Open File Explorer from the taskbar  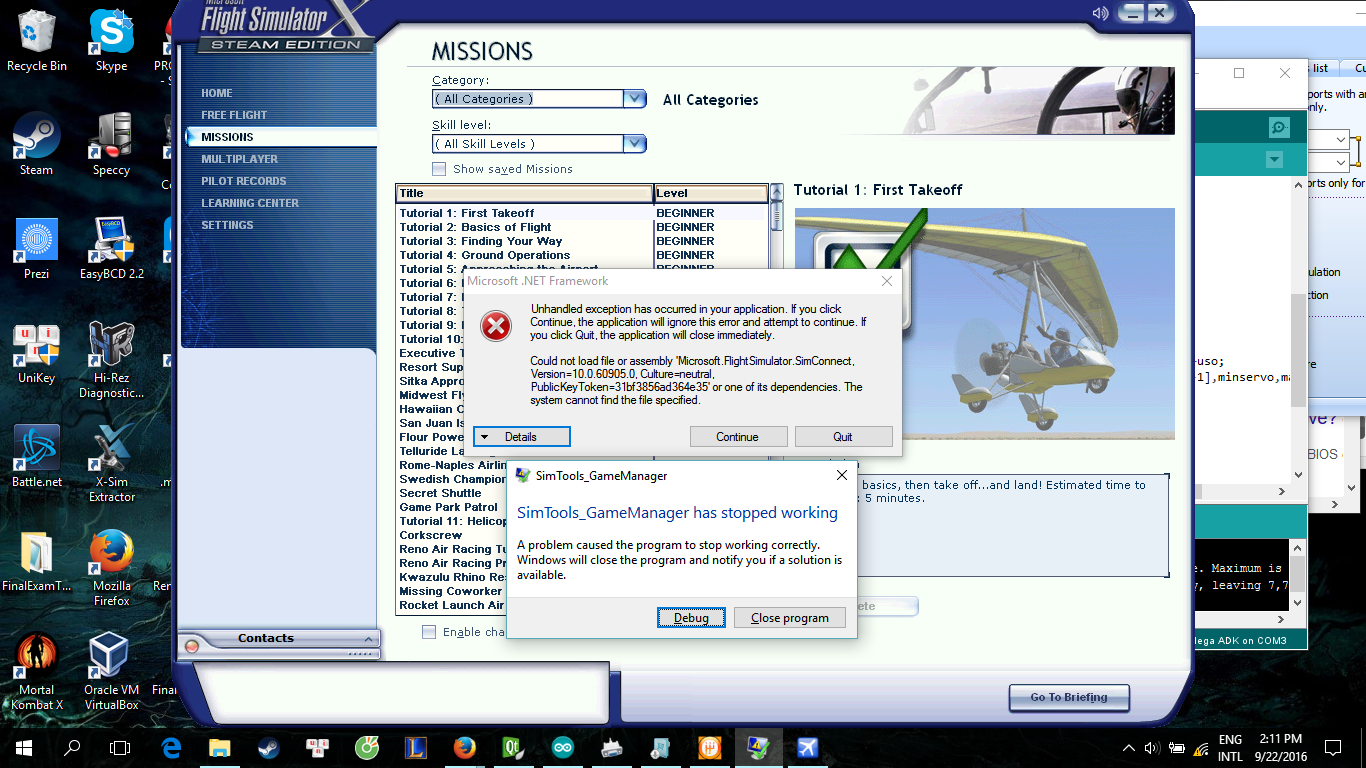(219, 748)
